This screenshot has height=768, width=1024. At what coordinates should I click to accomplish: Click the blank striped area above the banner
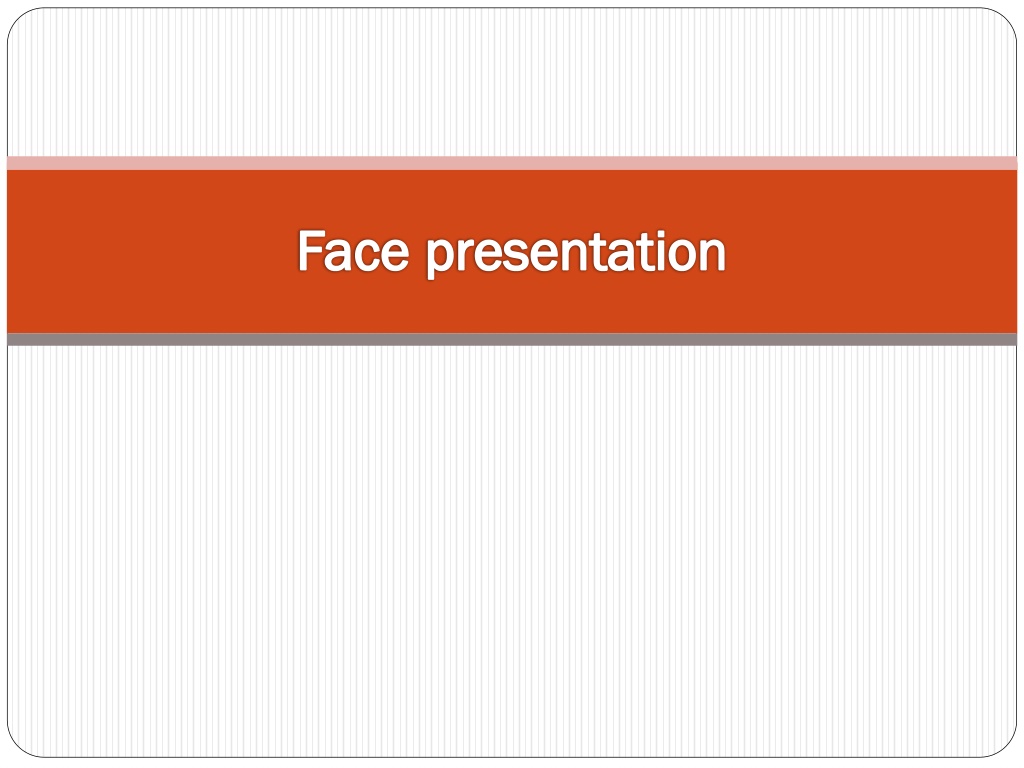[512, 82]
